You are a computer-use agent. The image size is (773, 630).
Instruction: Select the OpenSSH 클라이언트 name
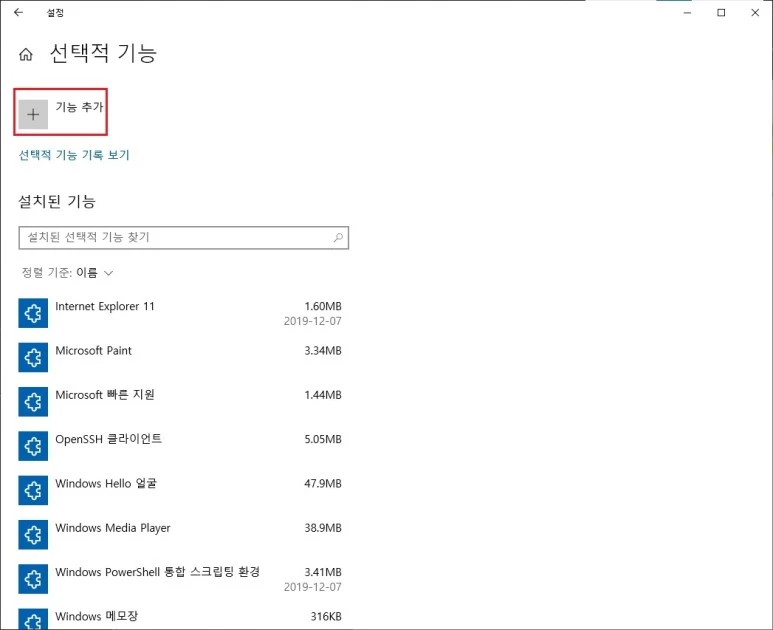pos(108,439)
